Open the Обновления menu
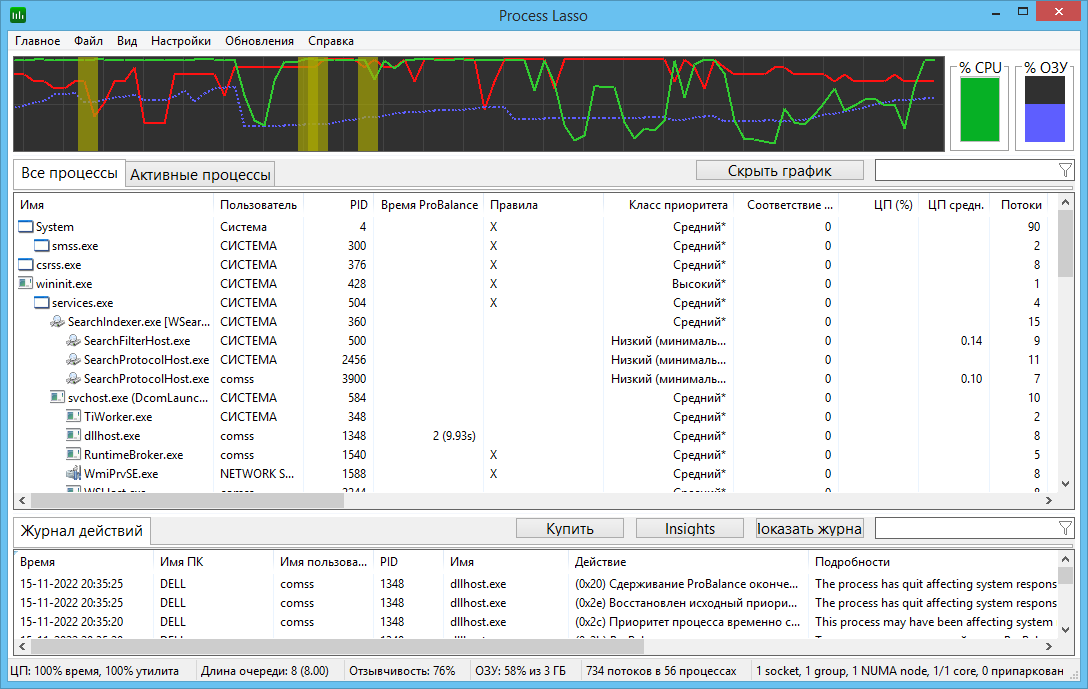The height and width of the screenshot is (689, 1088). tap(259, 41)
